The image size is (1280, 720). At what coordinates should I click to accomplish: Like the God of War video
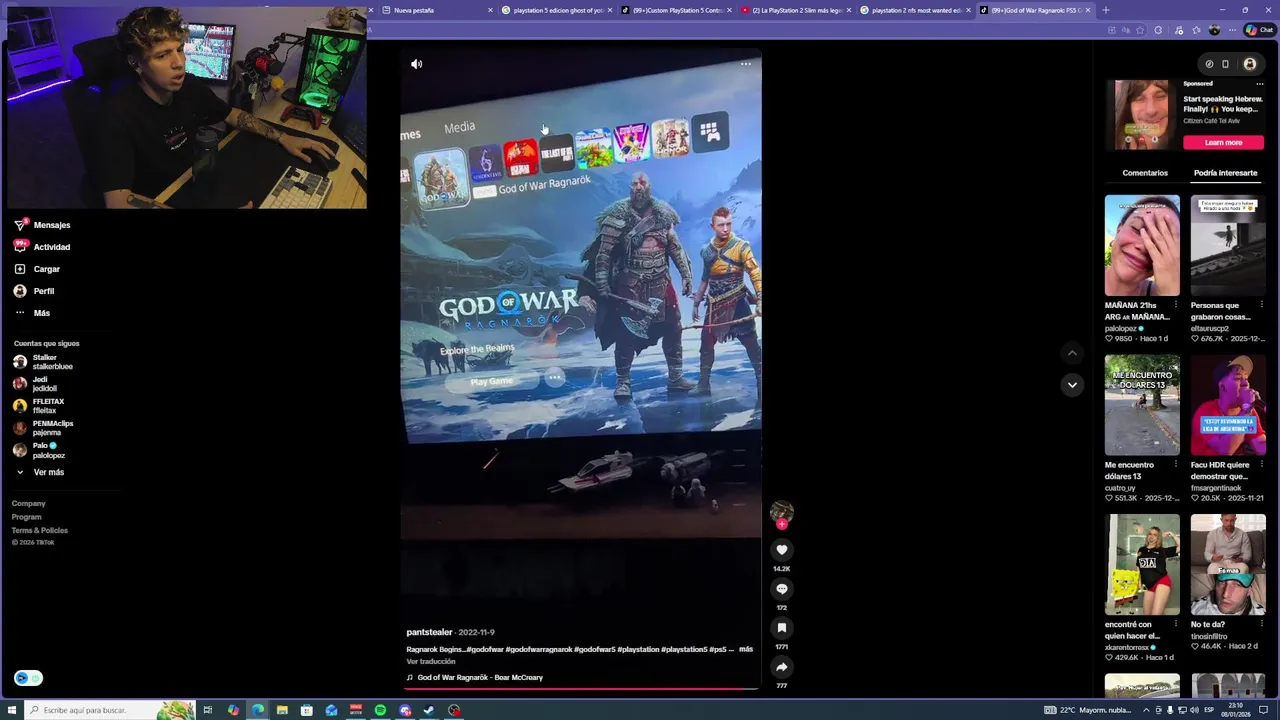pos(782,550)
